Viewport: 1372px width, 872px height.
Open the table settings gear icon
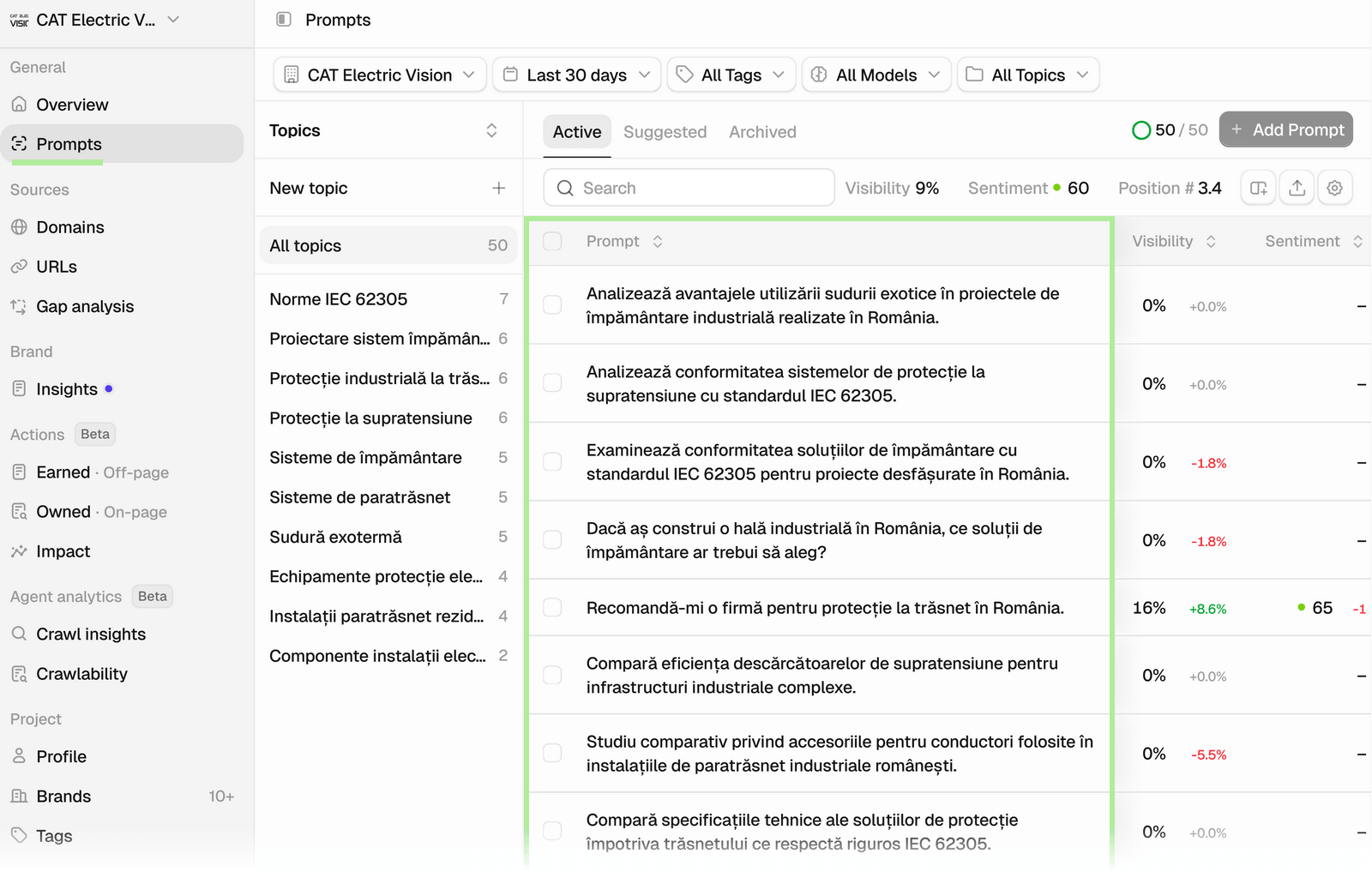pyautogui.click(x=1334, y=188)
